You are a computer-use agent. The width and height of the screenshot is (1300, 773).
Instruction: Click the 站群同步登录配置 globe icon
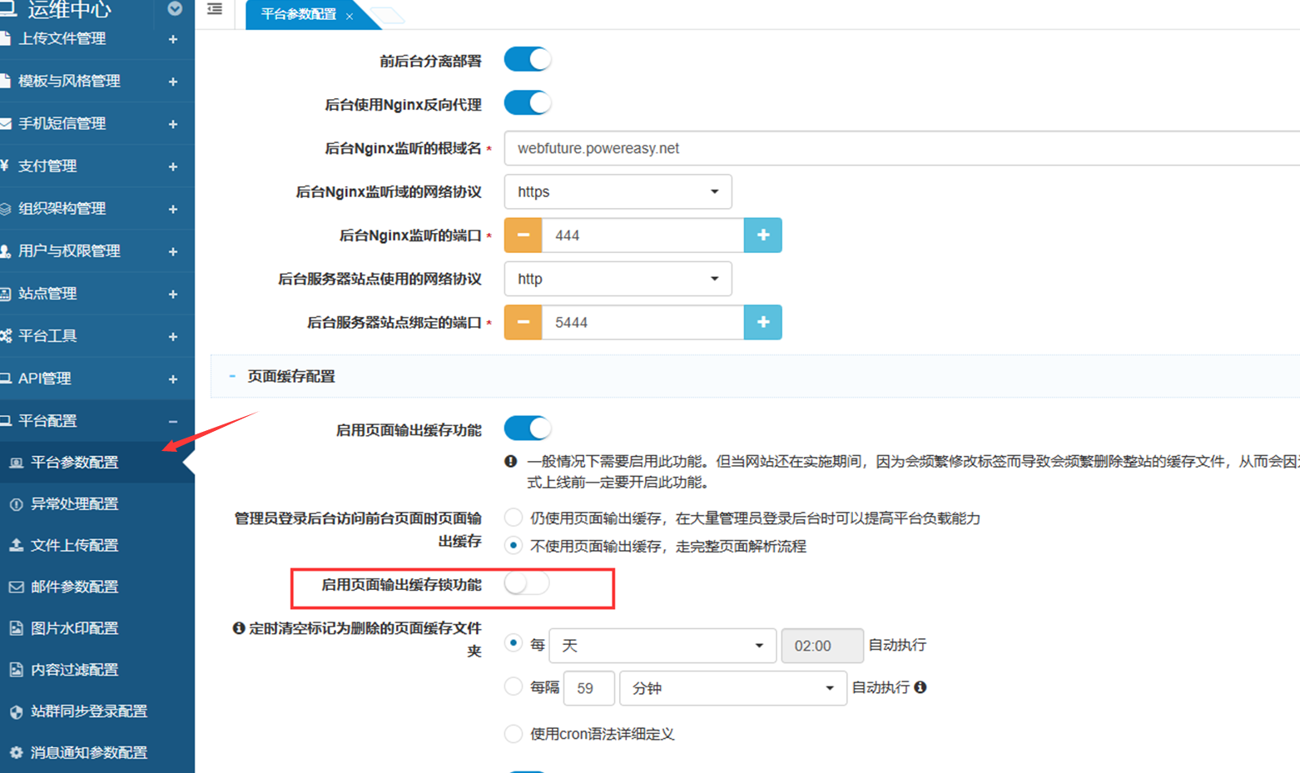coord(16,712)
